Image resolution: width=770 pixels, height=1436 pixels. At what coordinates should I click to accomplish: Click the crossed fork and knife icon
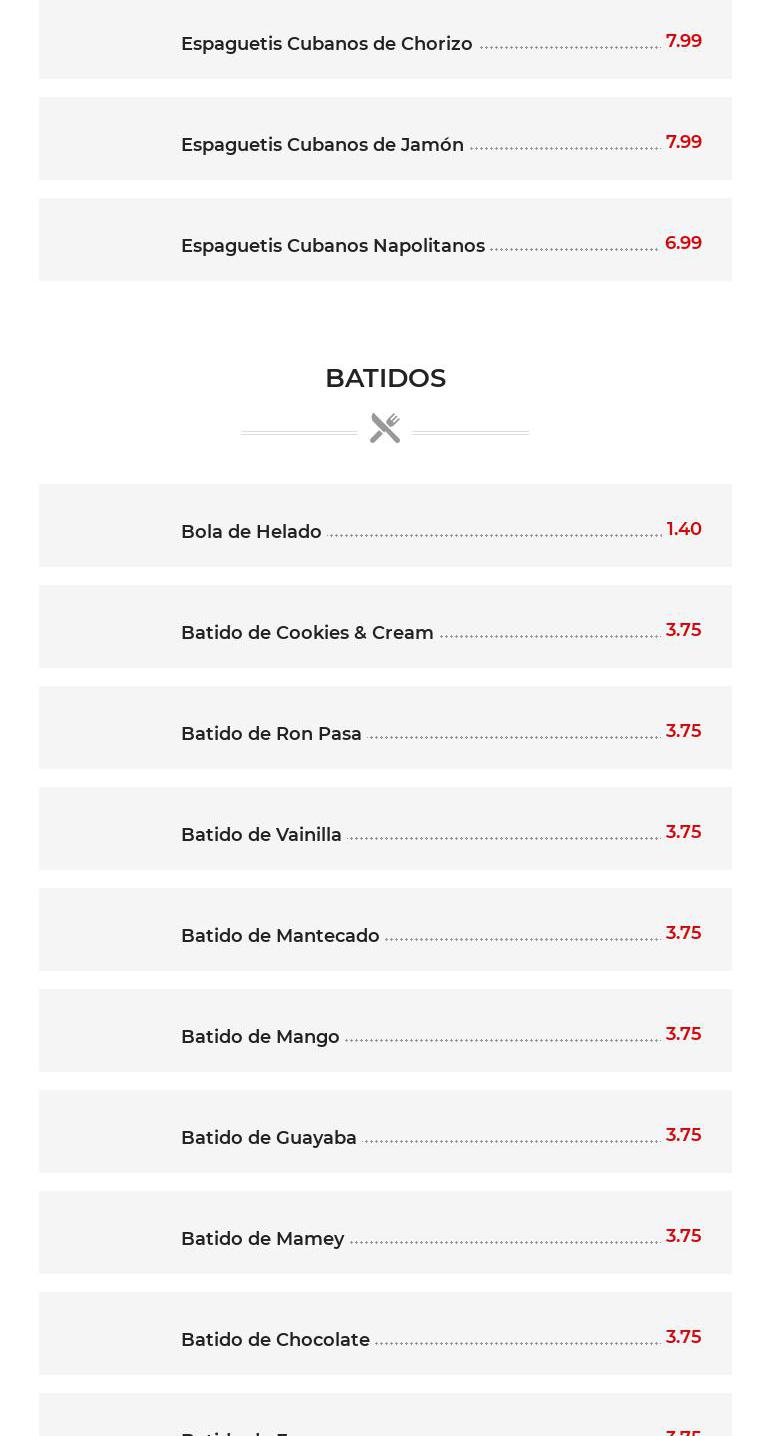point(385,428)
